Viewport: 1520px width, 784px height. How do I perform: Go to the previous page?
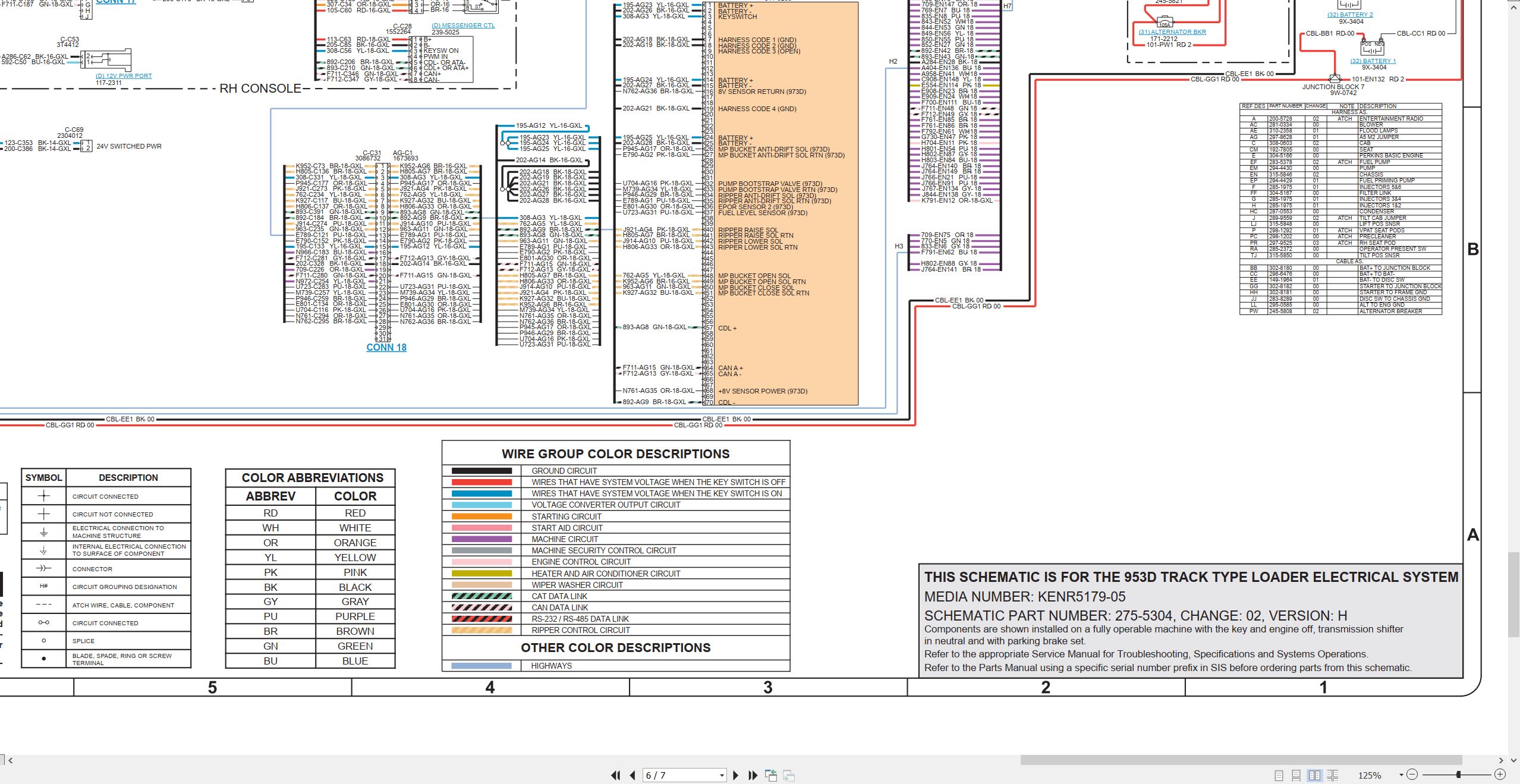tap(632, 775)
